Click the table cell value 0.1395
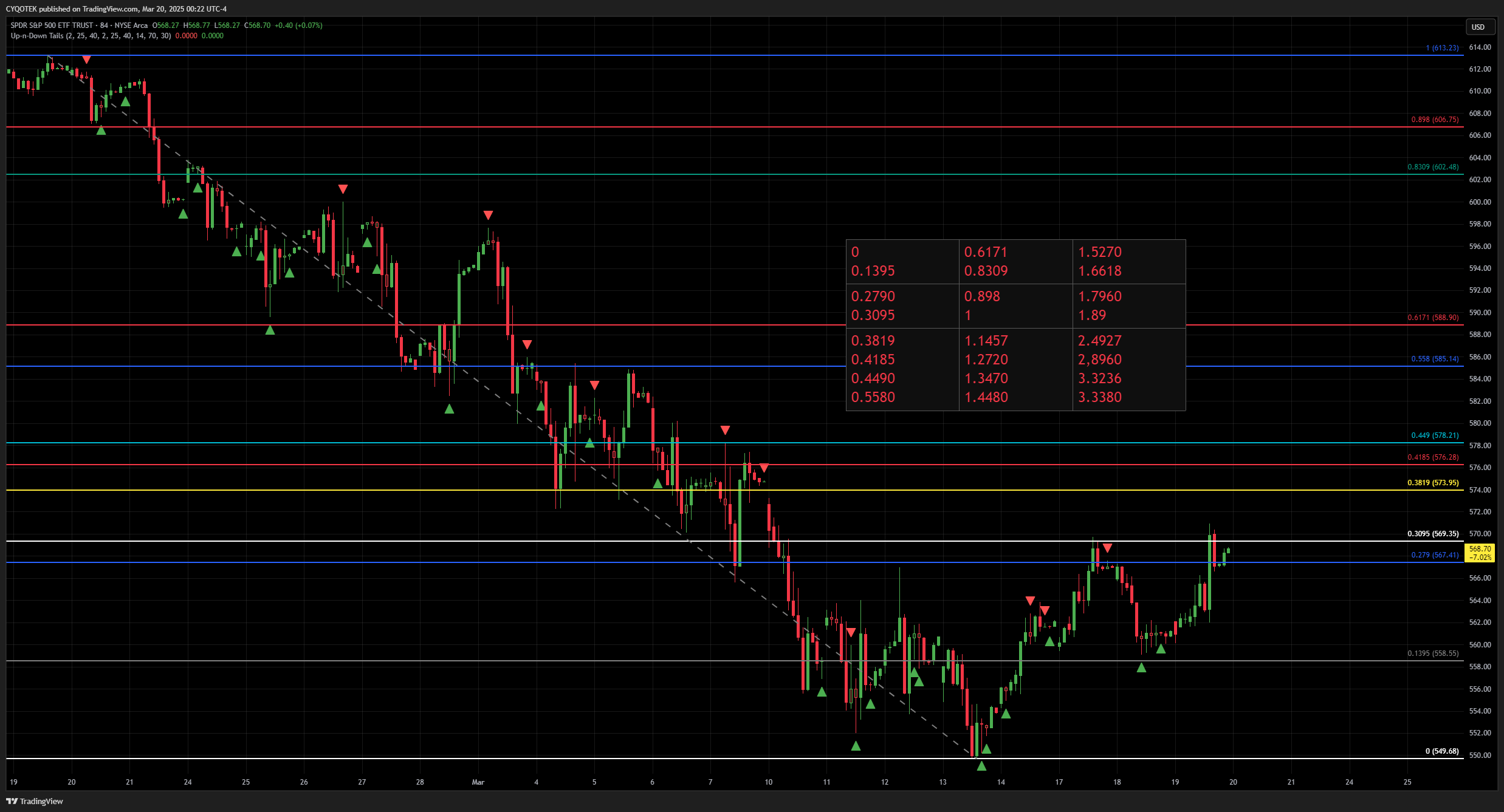This screenshot has width=1504, height=812. click(873, 271)
